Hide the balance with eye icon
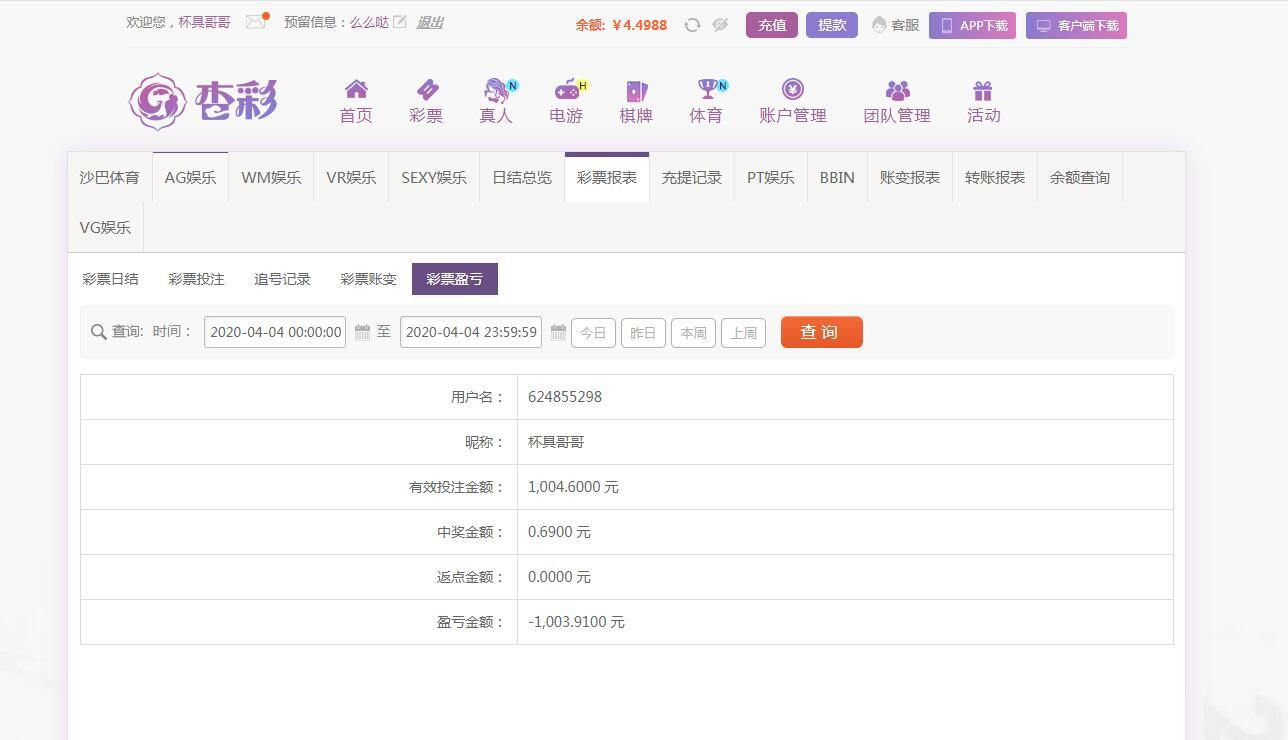Image resolution: width=1288 pixels, height=740 pixels. tap(720, 25)
